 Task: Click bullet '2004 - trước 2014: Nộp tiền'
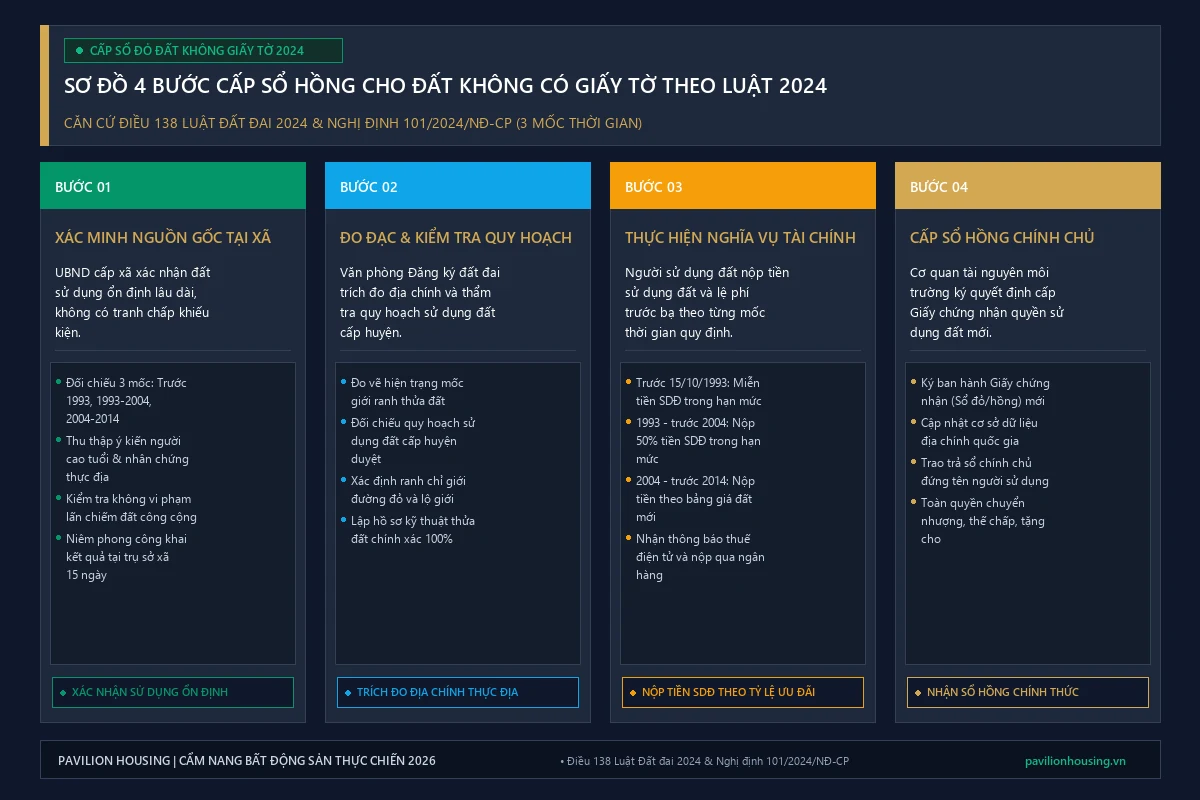point(691,499)
